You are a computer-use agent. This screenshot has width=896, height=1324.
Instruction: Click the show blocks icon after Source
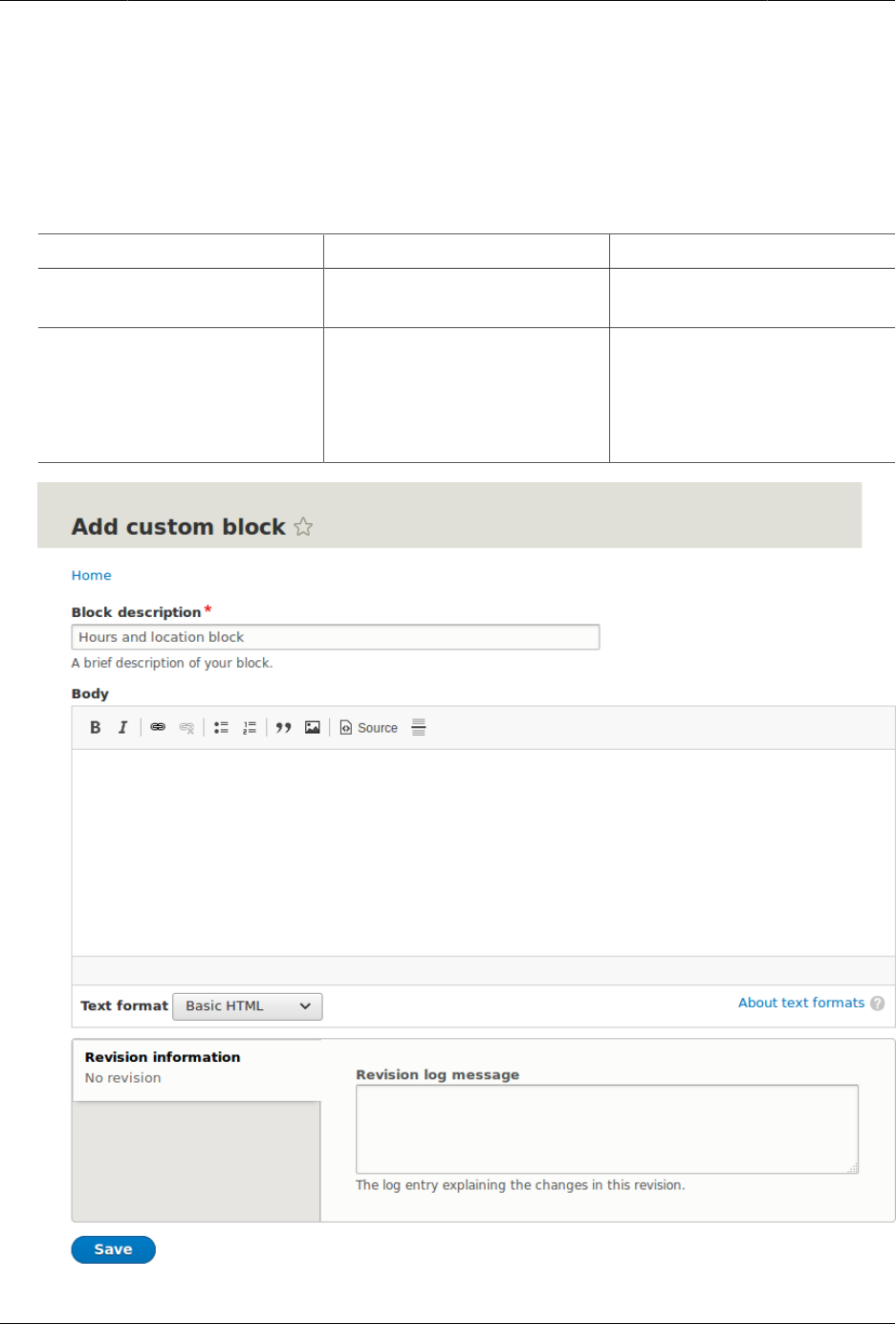click(419, 728)
